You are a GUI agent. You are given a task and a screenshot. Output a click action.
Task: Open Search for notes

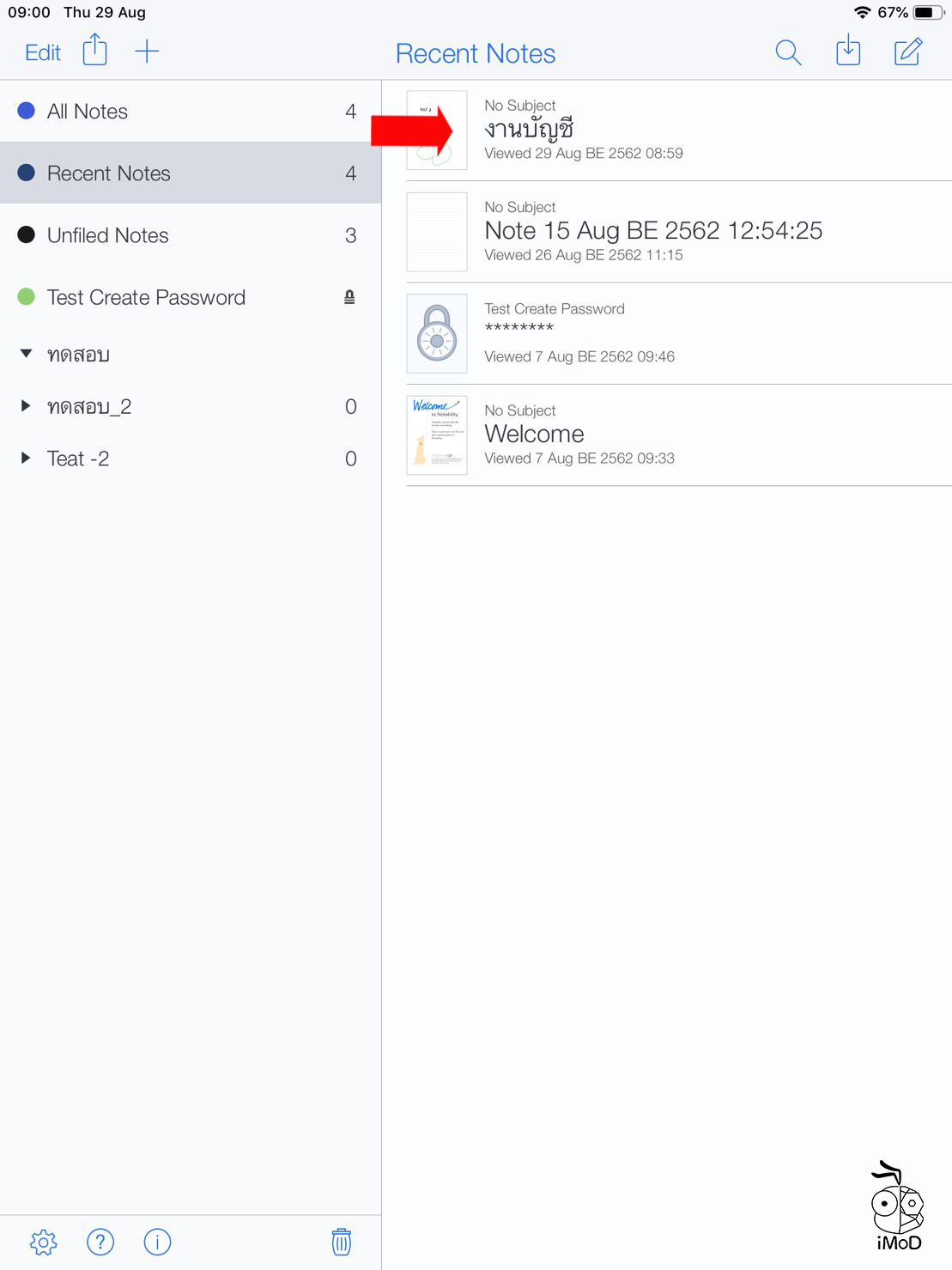pos(787,52)
